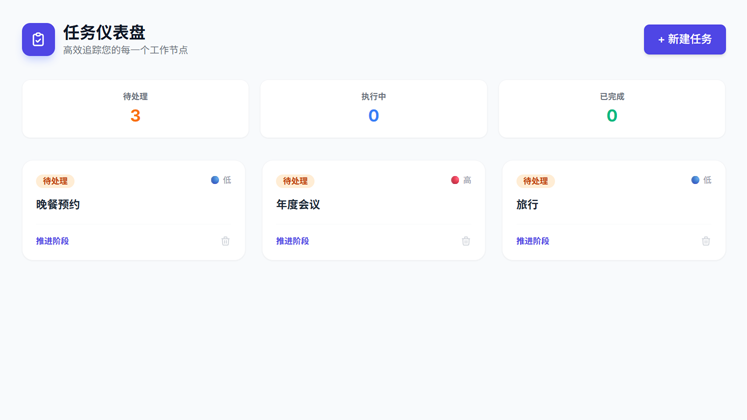The image size is (747, 420).
Task: Click the 待处理 status badge on 旅行
Action: 535,181
